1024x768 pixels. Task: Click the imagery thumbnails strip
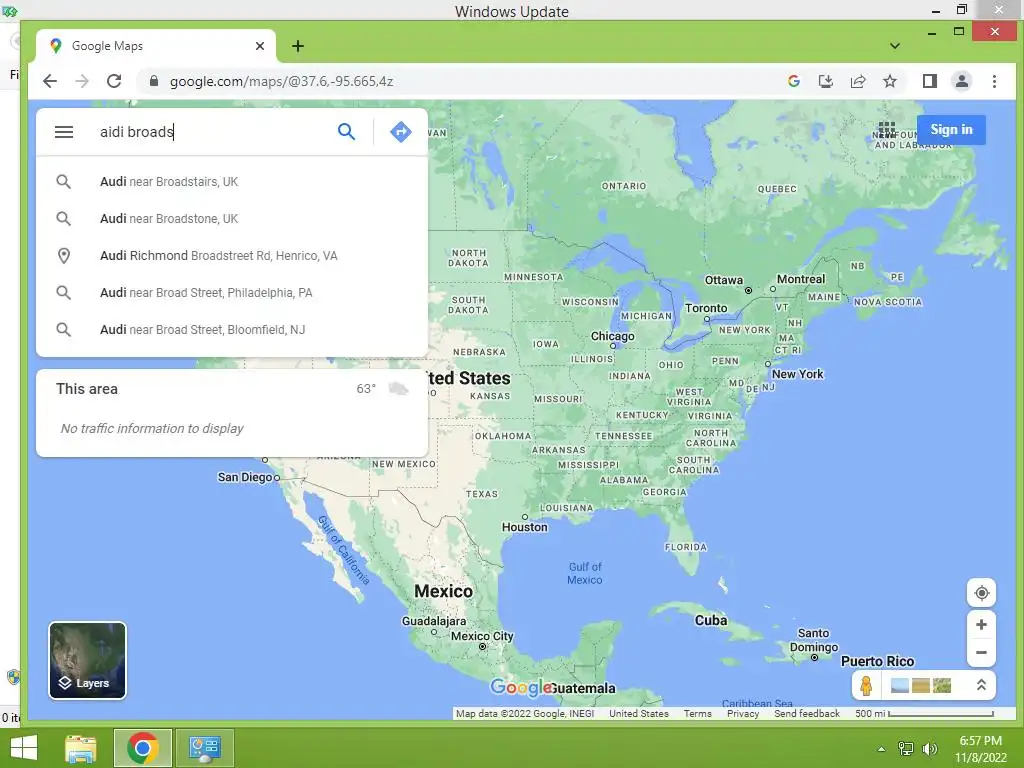pos(920,686)
